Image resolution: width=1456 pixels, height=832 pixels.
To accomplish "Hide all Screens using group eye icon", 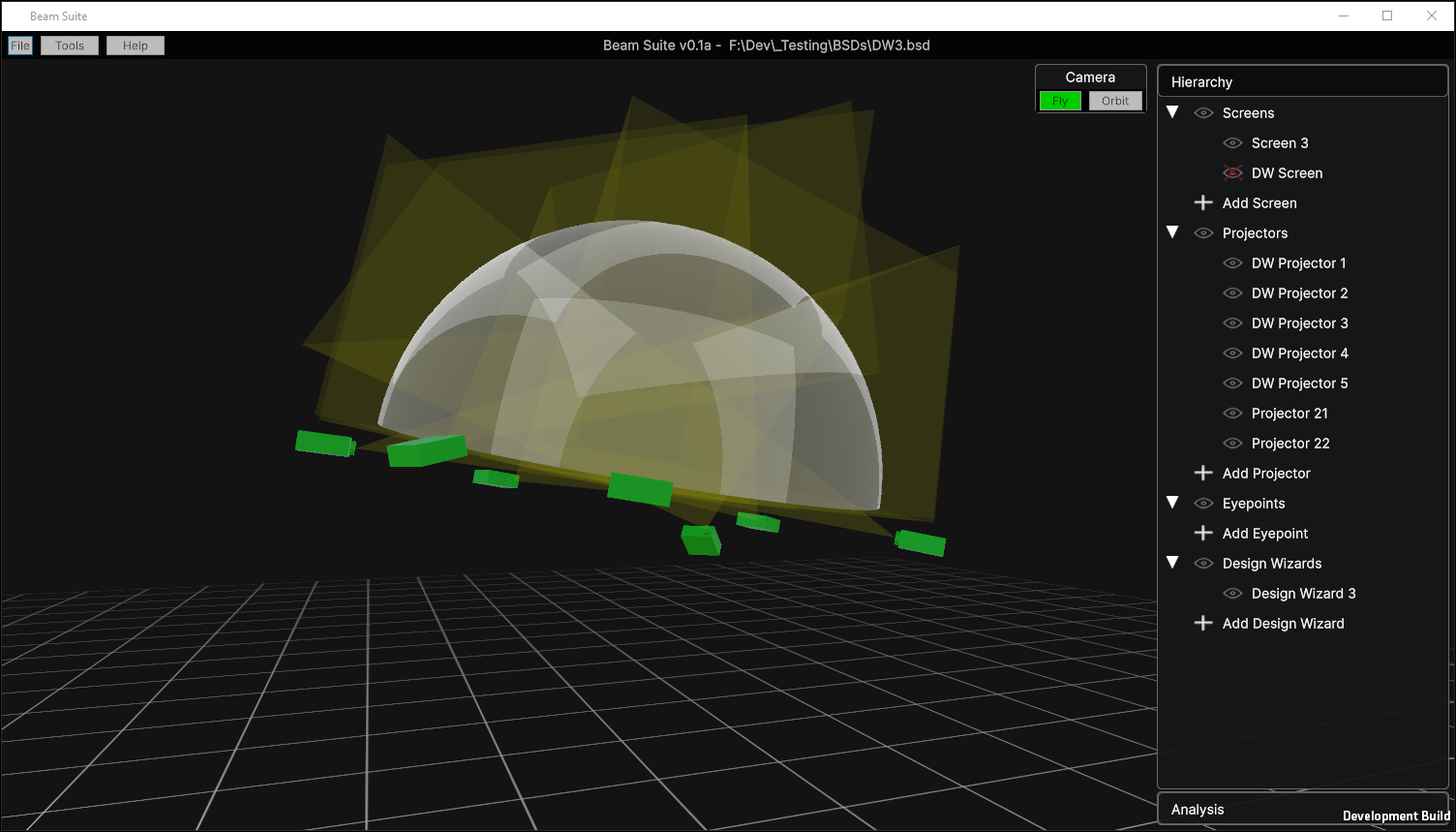I will pos(1203,112).
